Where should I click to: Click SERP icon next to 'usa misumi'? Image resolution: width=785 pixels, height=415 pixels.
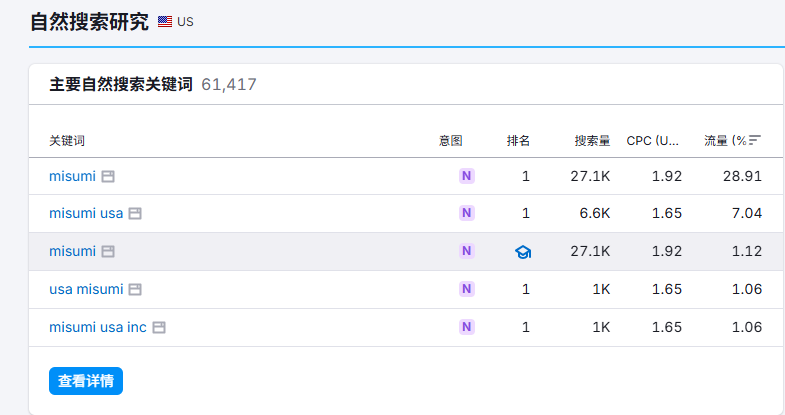[x=135, y=289]
